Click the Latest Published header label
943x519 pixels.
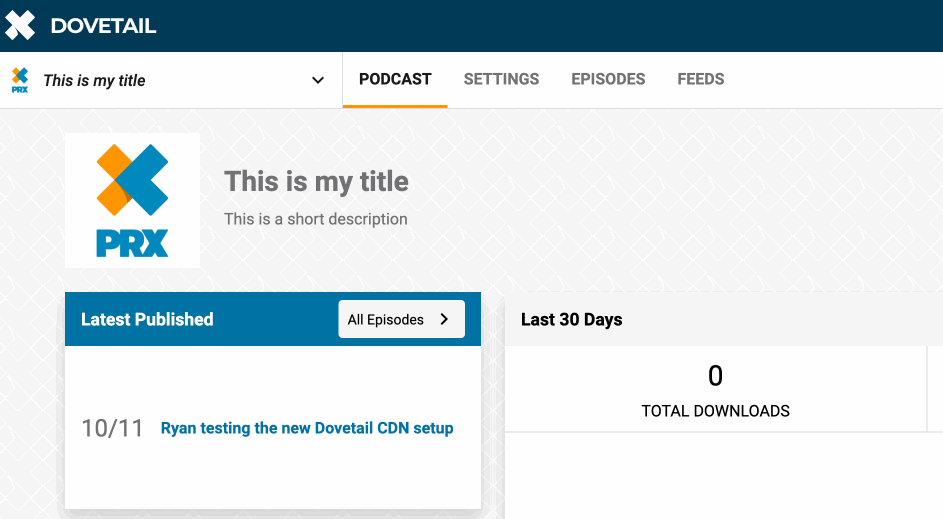click(147, 319)
